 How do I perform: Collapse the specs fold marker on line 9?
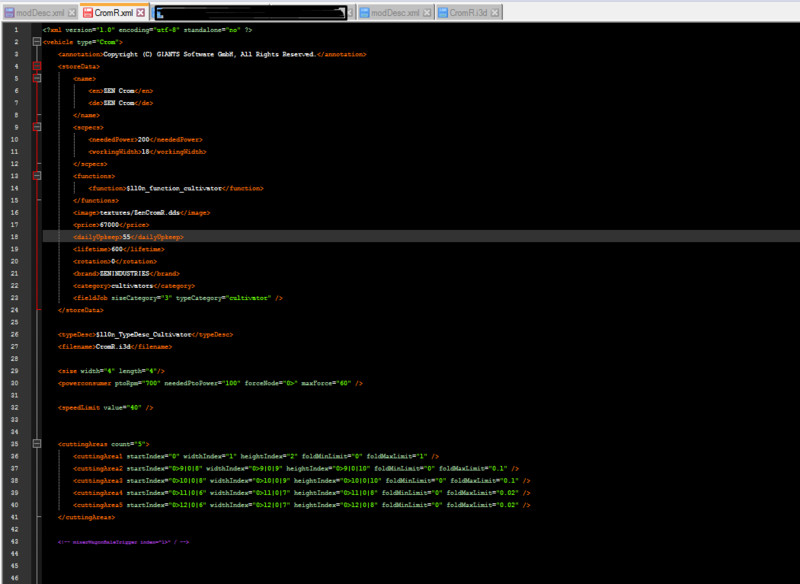(37, 127)
